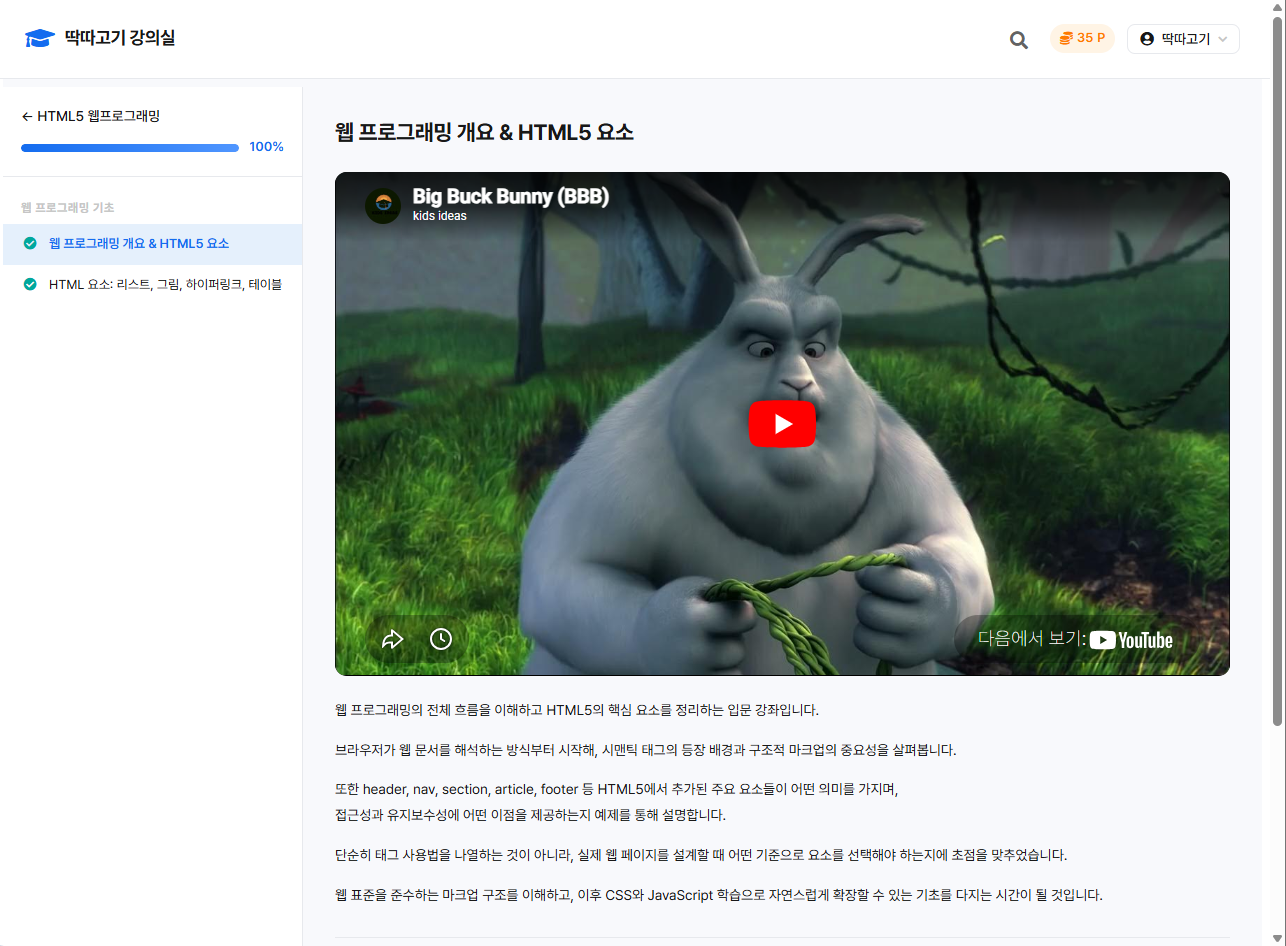Select the HTML 요소: 리스트, 그림 lesson entry

pos(165,284)
